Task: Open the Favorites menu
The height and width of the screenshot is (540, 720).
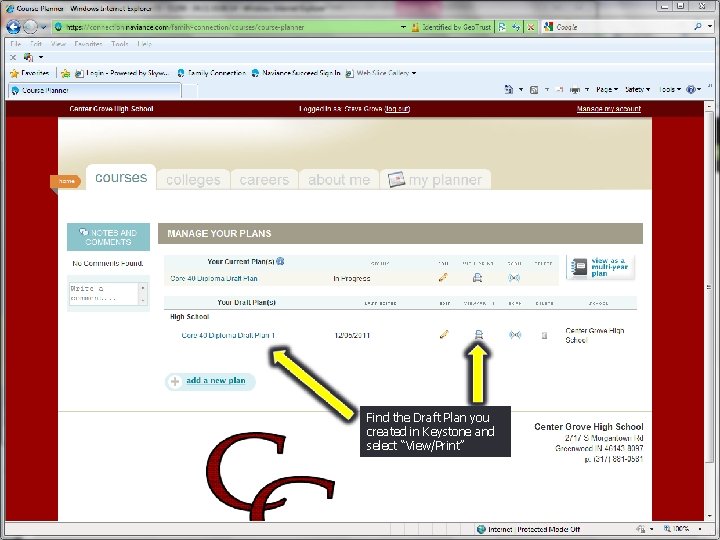Action: [x=88, y=44]
